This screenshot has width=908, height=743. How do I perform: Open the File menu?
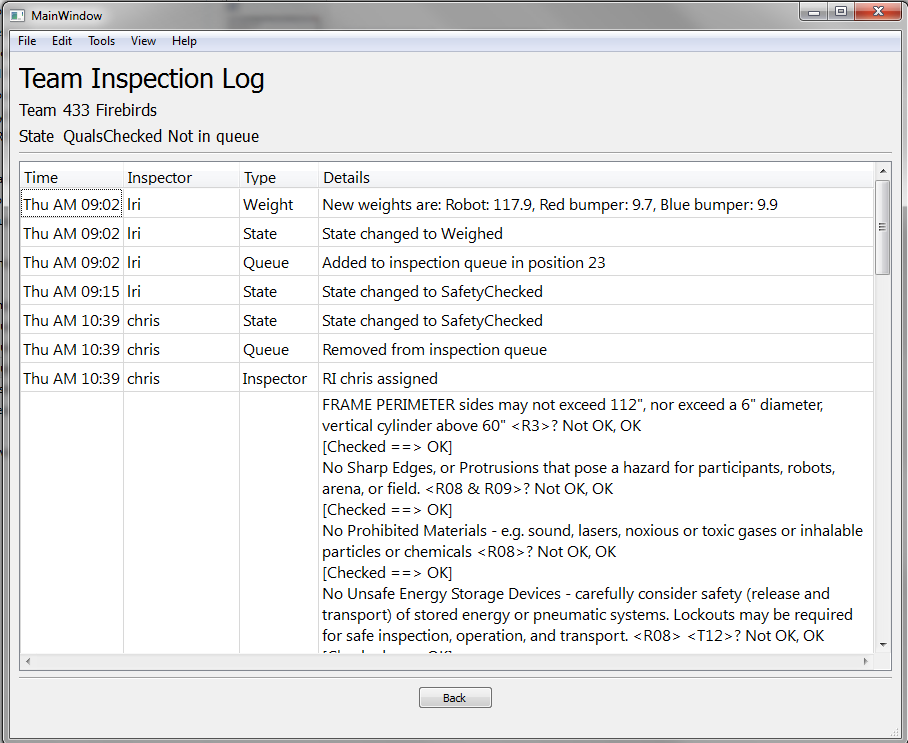coord(27,41)
